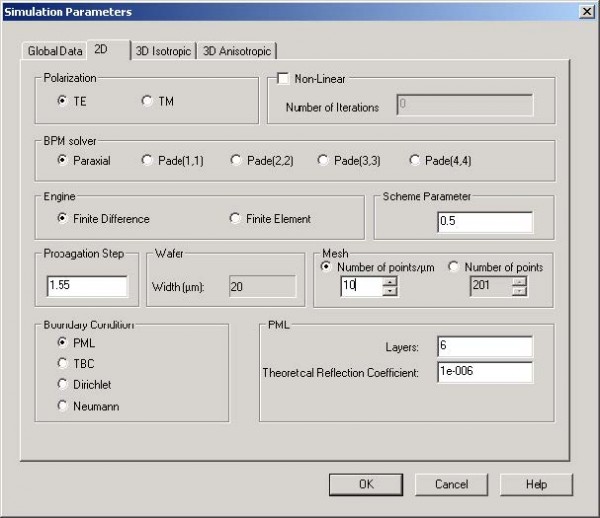Click the Wafer Width field

coord(262,287)
